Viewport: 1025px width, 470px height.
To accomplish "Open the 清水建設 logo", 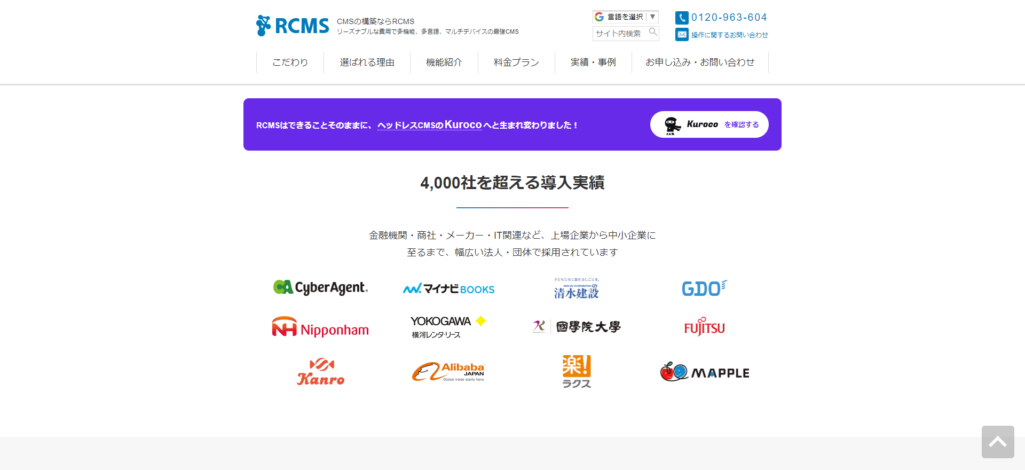I will tap(577, 288).
